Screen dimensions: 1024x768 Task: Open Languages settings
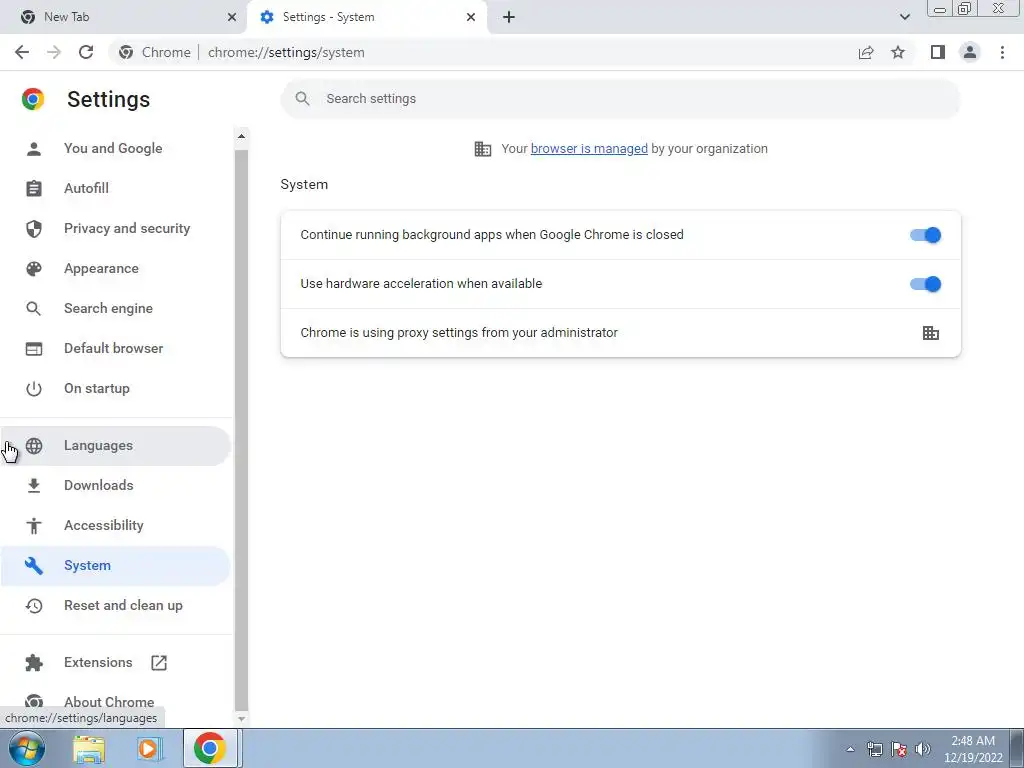pyautogui.click(x=115, y=445)
